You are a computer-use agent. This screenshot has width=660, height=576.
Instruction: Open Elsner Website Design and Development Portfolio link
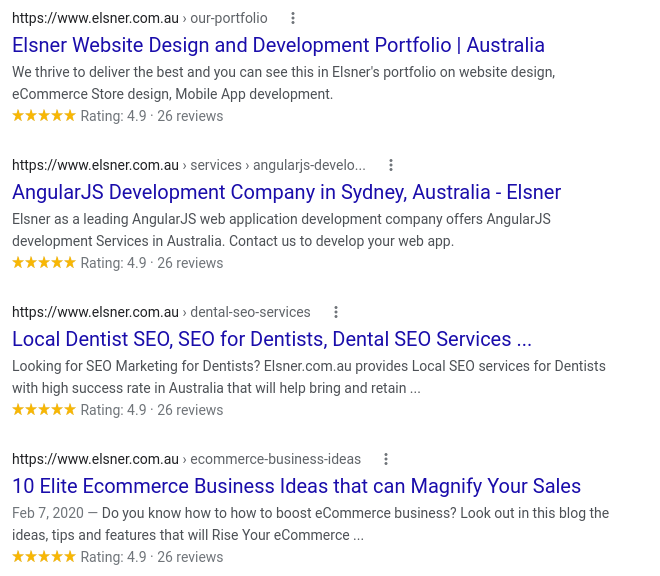[x=278, y=45]
